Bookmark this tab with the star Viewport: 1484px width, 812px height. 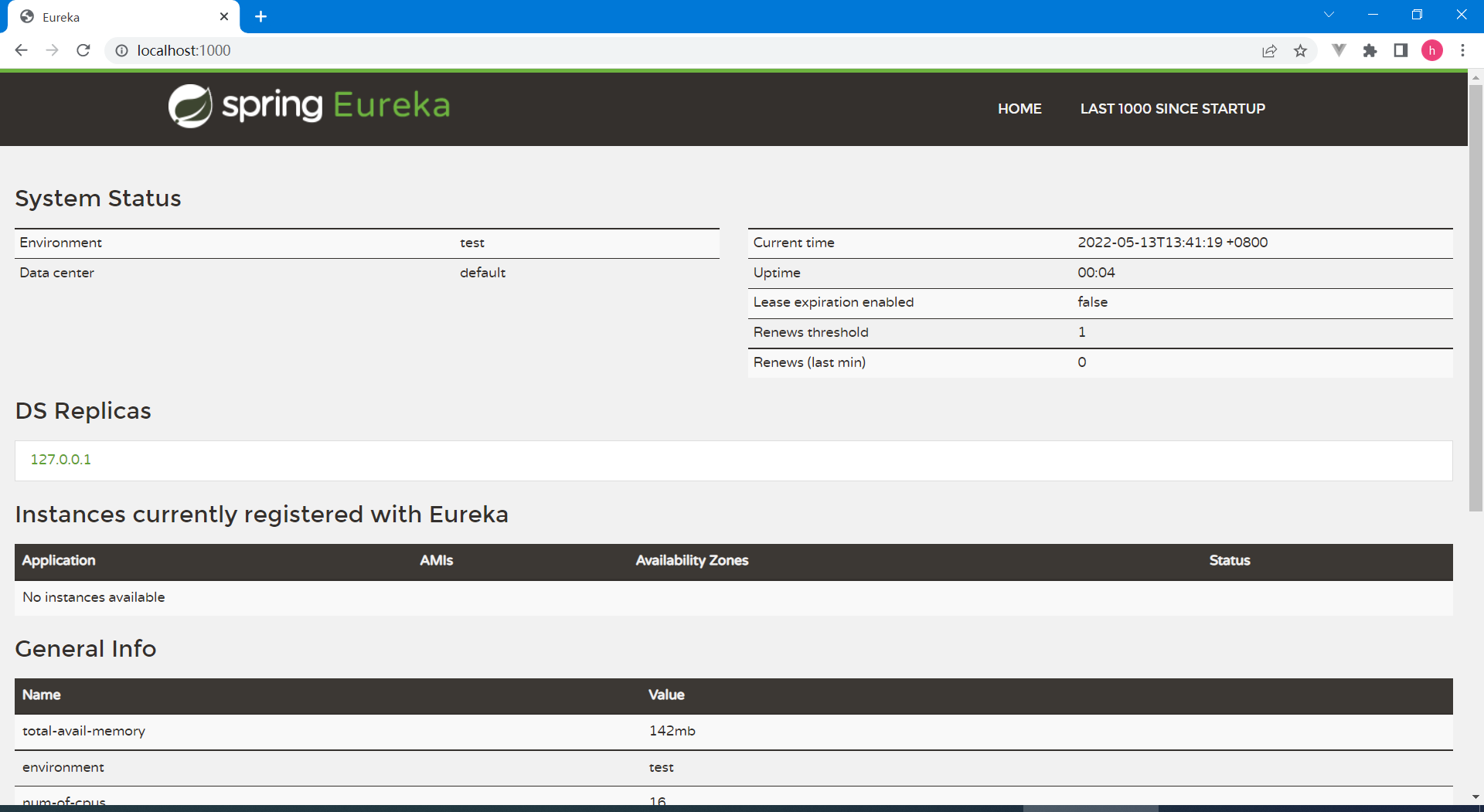(1300, 51)
